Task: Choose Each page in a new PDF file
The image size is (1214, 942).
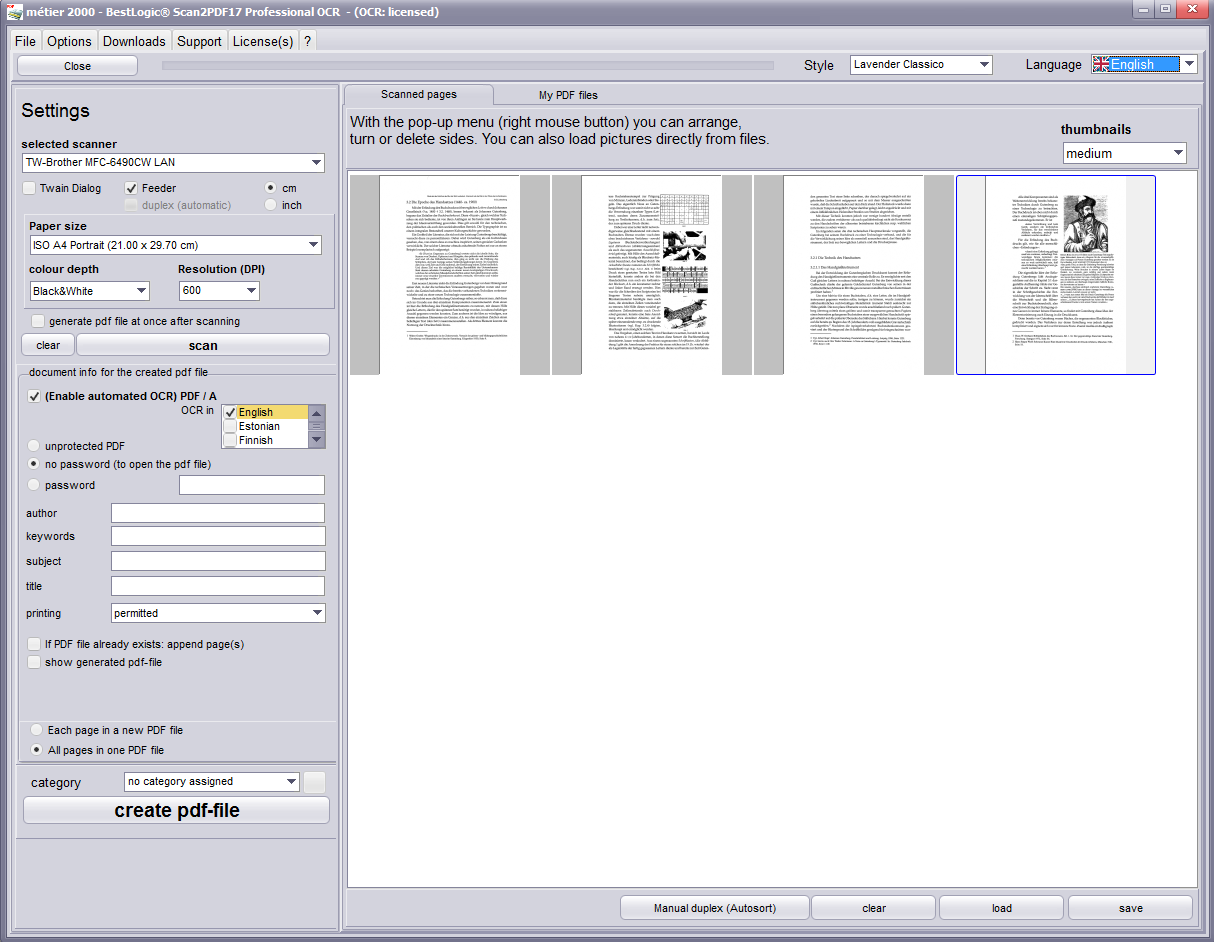Action: (x=38, y=730)
